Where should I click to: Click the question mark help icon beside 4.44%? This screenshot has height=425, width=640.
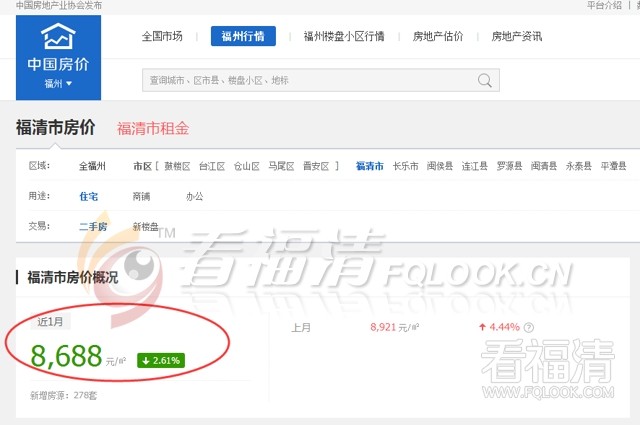pos(529,327)
